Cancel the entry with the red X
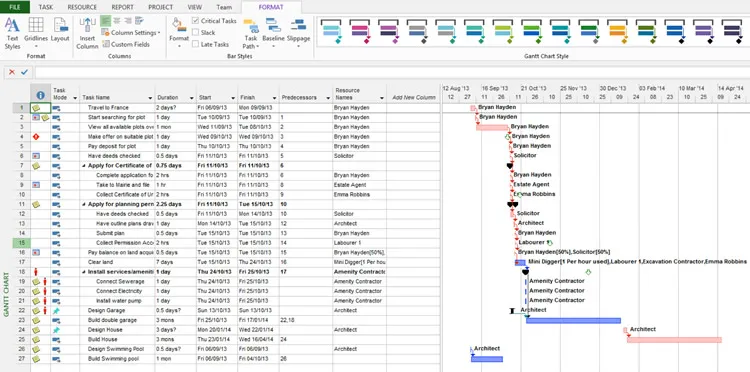The height and width of the screenshot is (372, 750). 12,72
